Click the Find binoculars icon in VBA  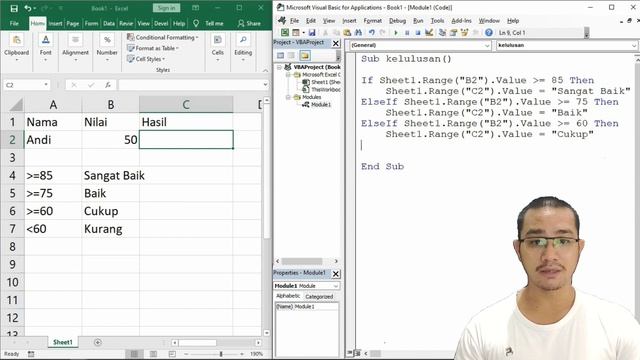click(358, 33)
